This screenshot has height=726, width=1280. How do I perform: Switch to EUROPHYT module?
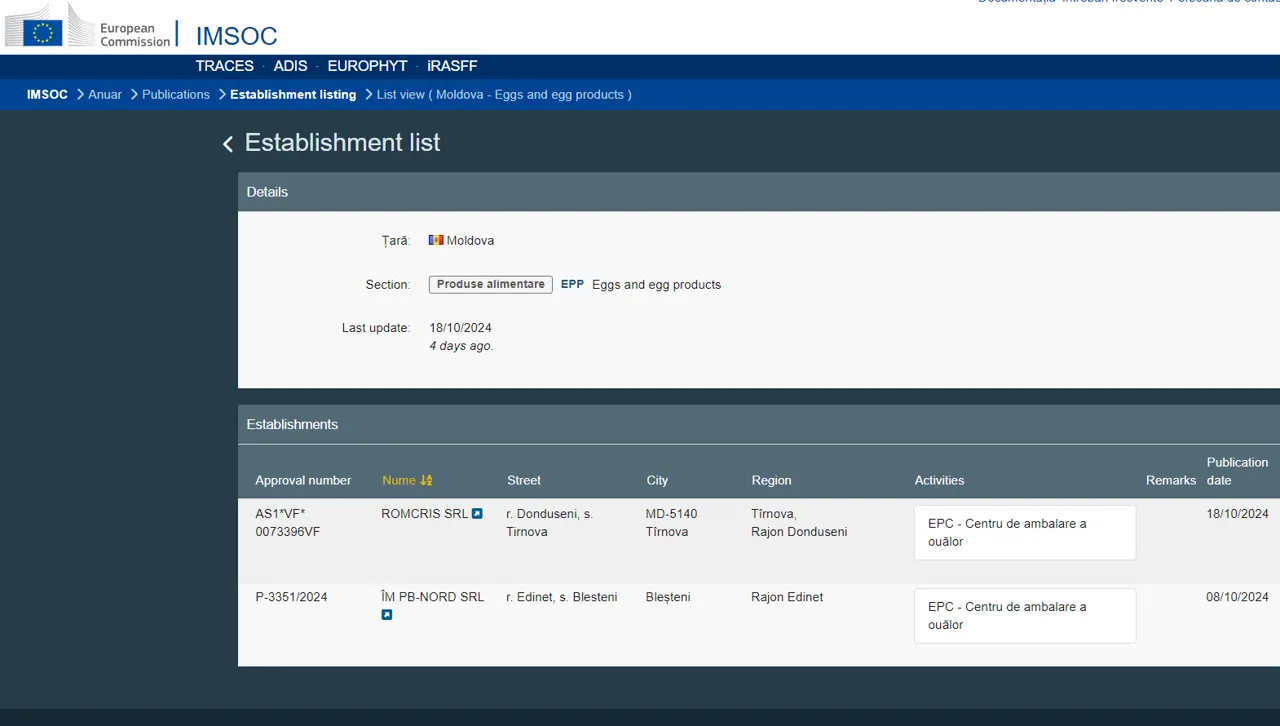pyautogui.click(x=367, y=66)
